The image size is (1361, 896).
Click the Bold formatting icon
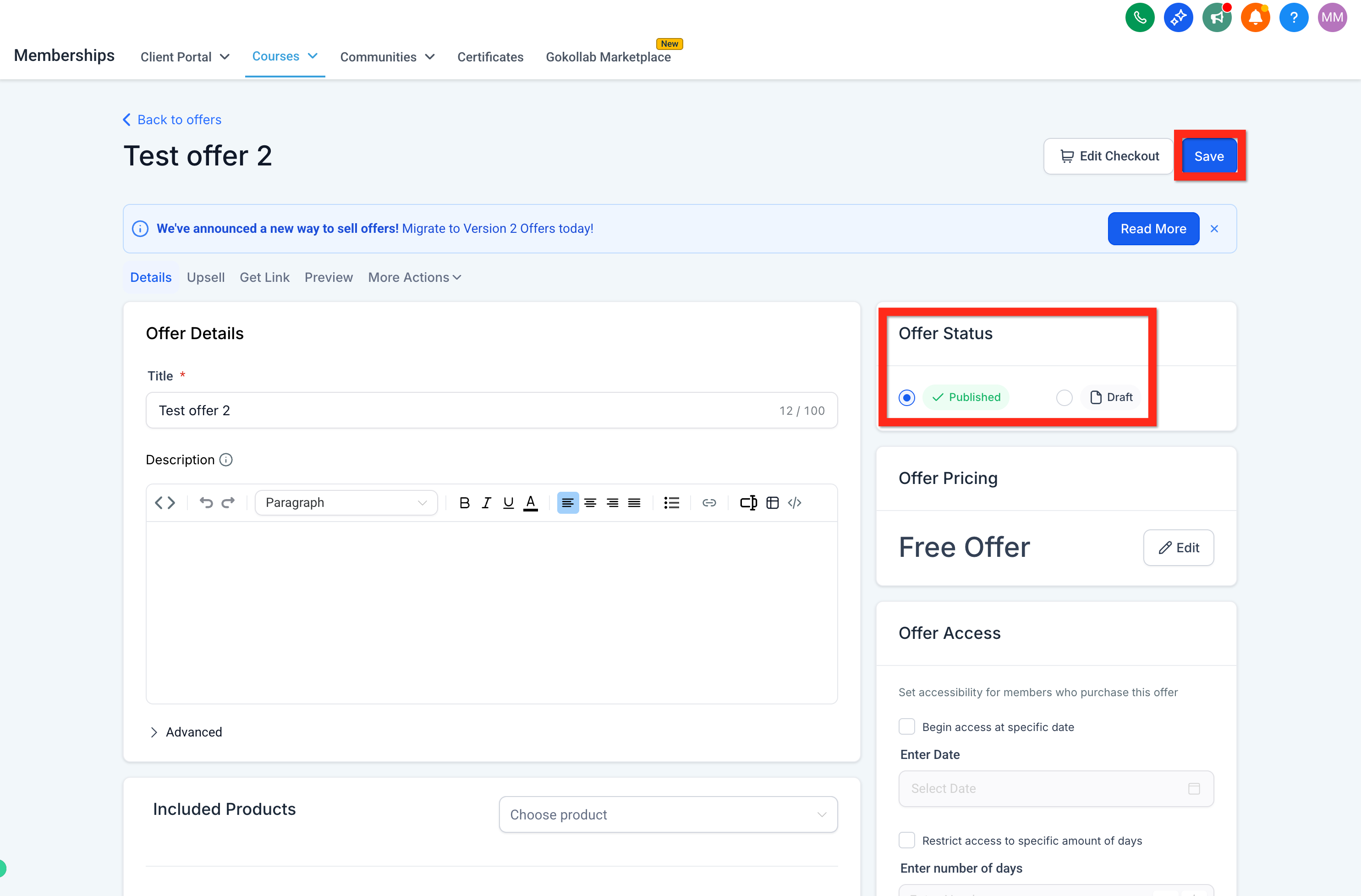point(464,503)
